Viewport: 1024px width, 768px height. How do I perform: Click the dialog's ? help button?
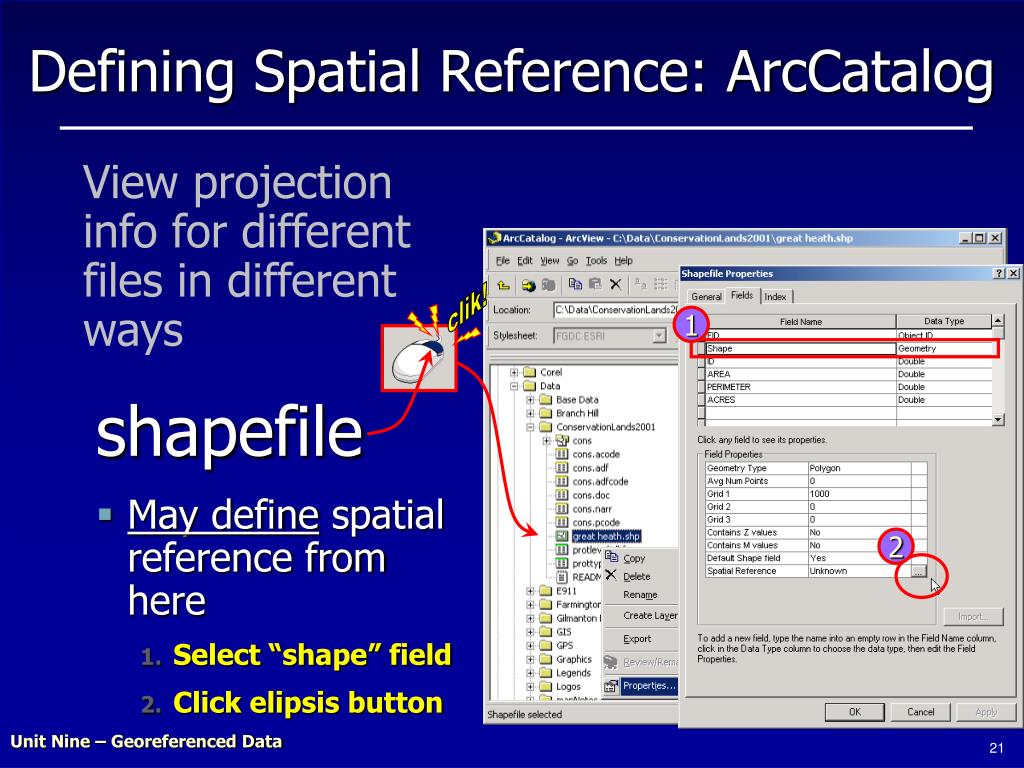click(999, 274)
